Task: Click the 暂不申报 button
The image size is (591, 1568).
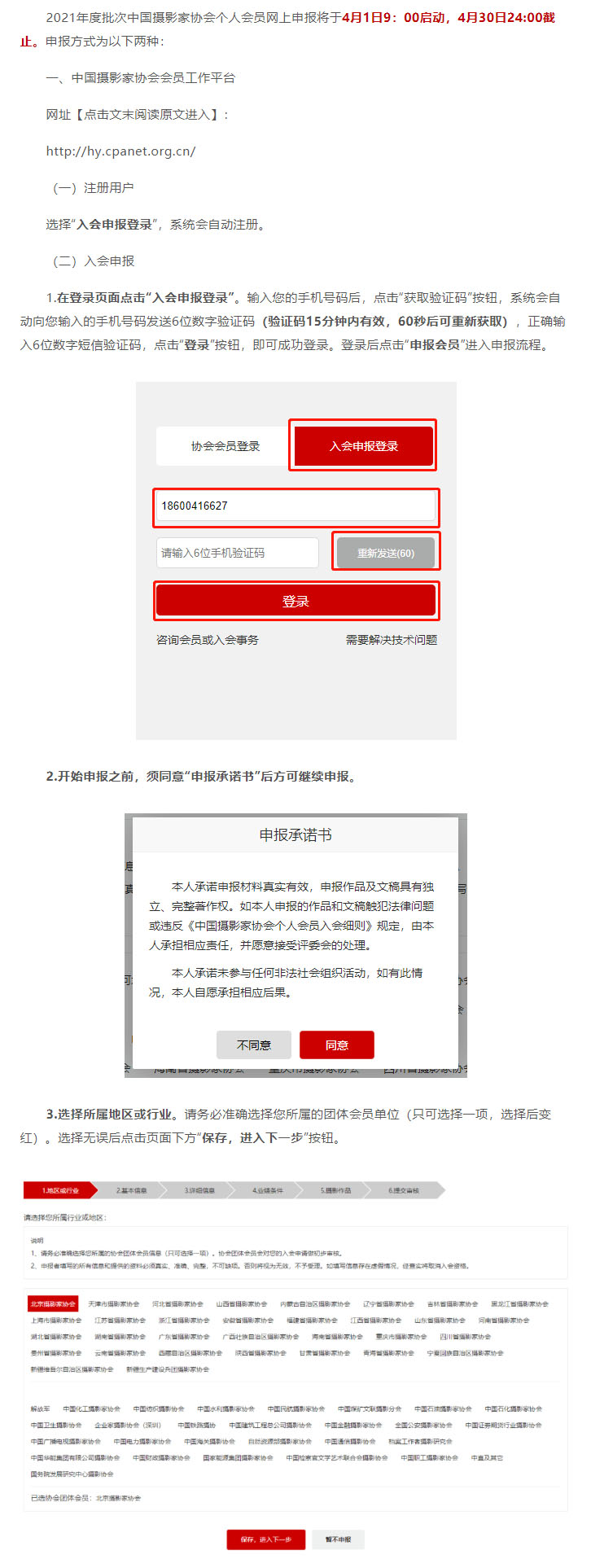Action: point(338,1540)
